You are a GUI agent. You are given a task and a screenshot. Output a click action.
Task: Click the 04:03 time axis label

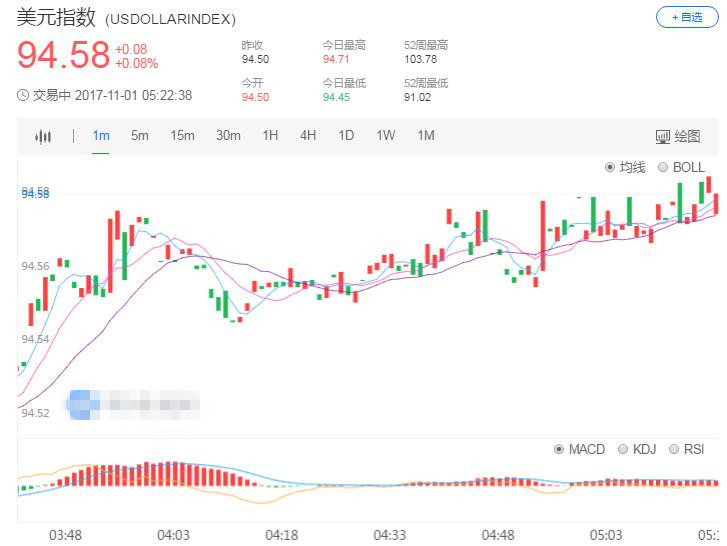[x=173, y=535]
